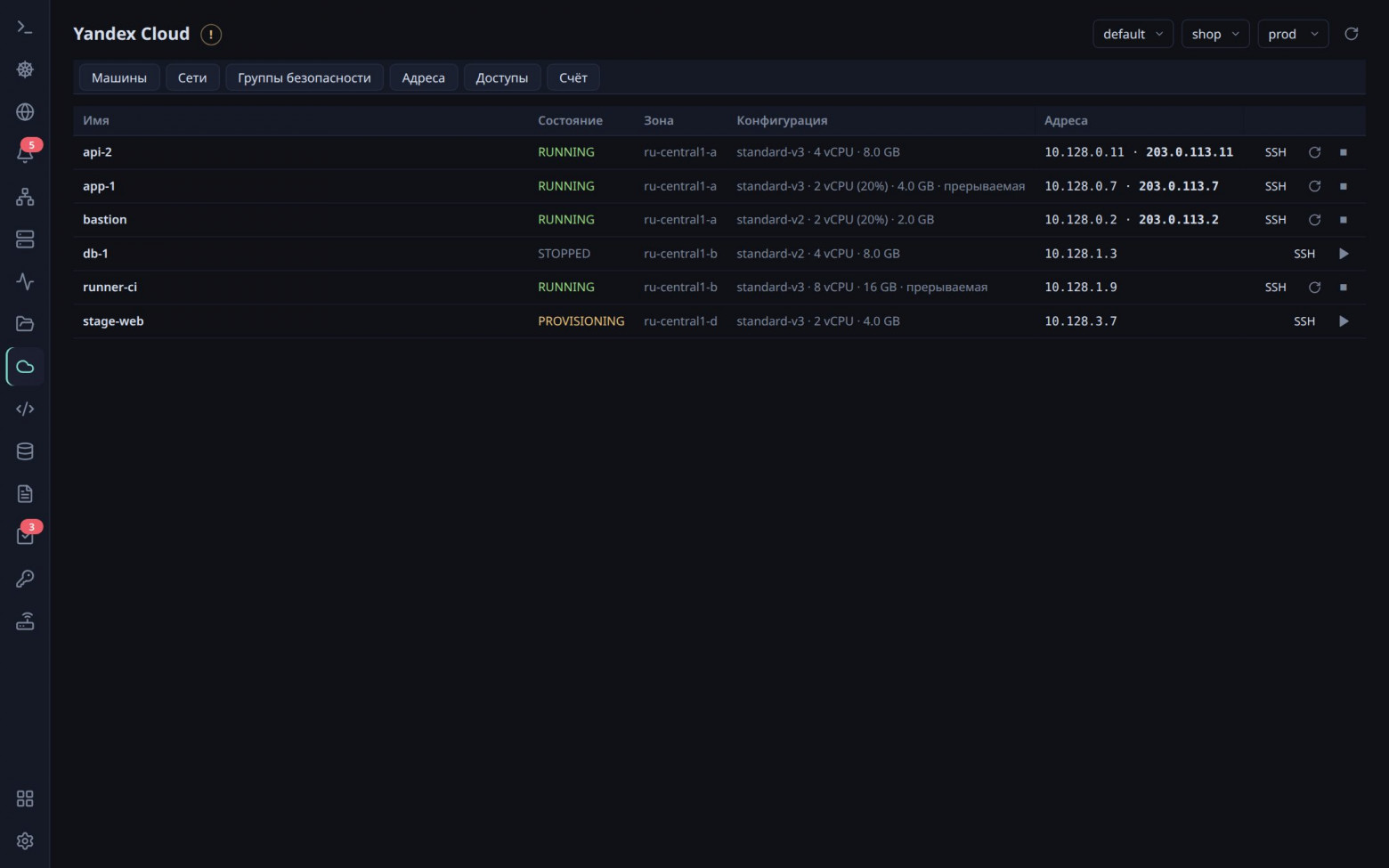Expand the default dropdown
Screen dimensions: 1389x868
pyautogui.click(x=1133, y=34)
